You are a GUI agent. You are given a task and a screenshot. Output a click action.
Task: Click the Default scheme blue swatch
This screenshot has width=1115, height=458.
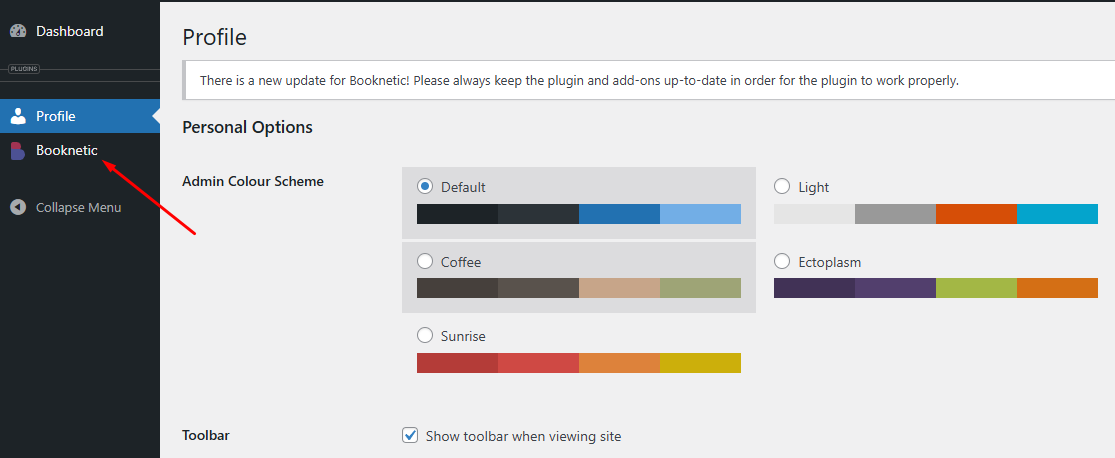619,214
